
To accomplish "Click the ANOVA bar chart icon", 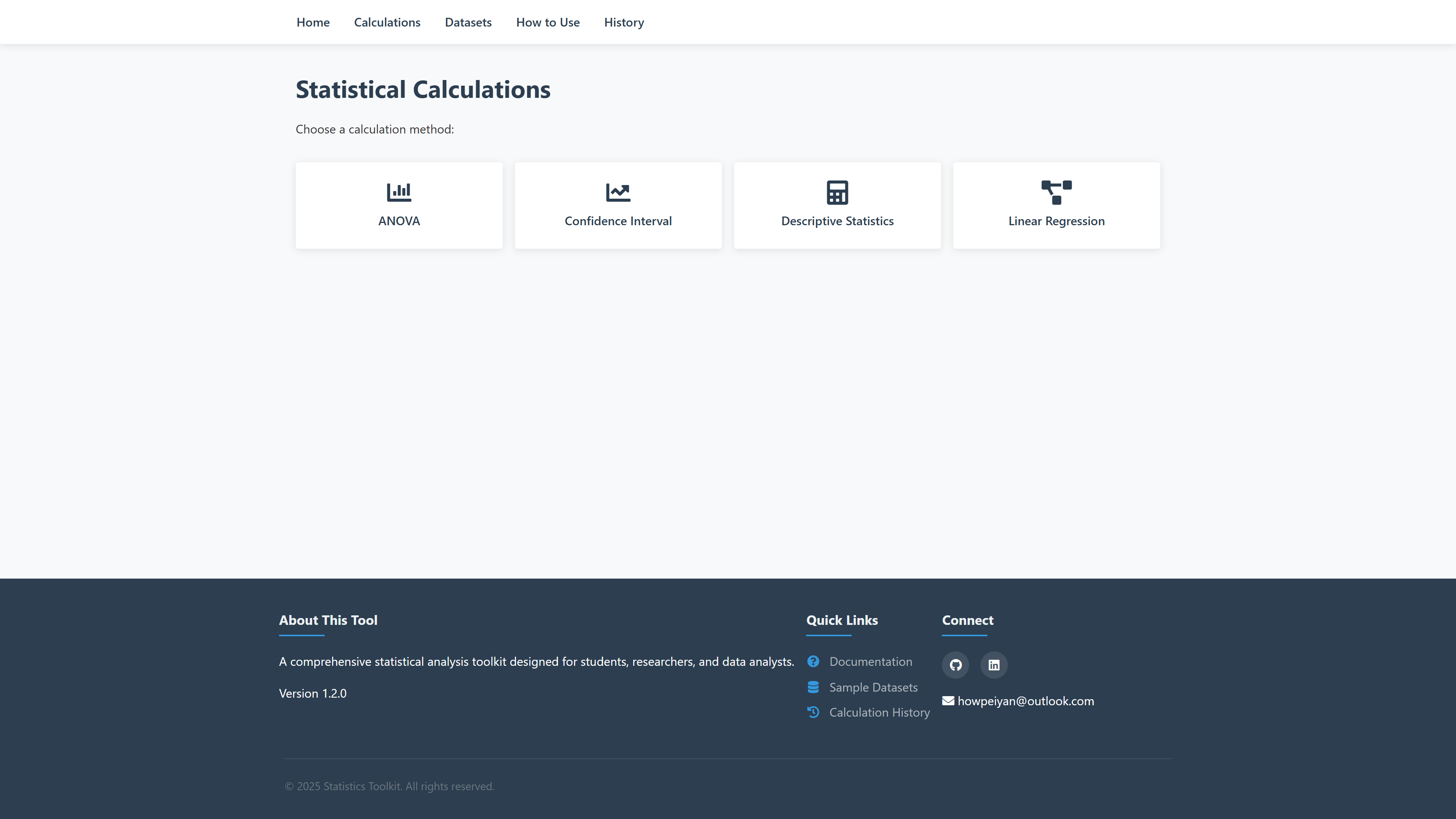I will pos(399,192).
